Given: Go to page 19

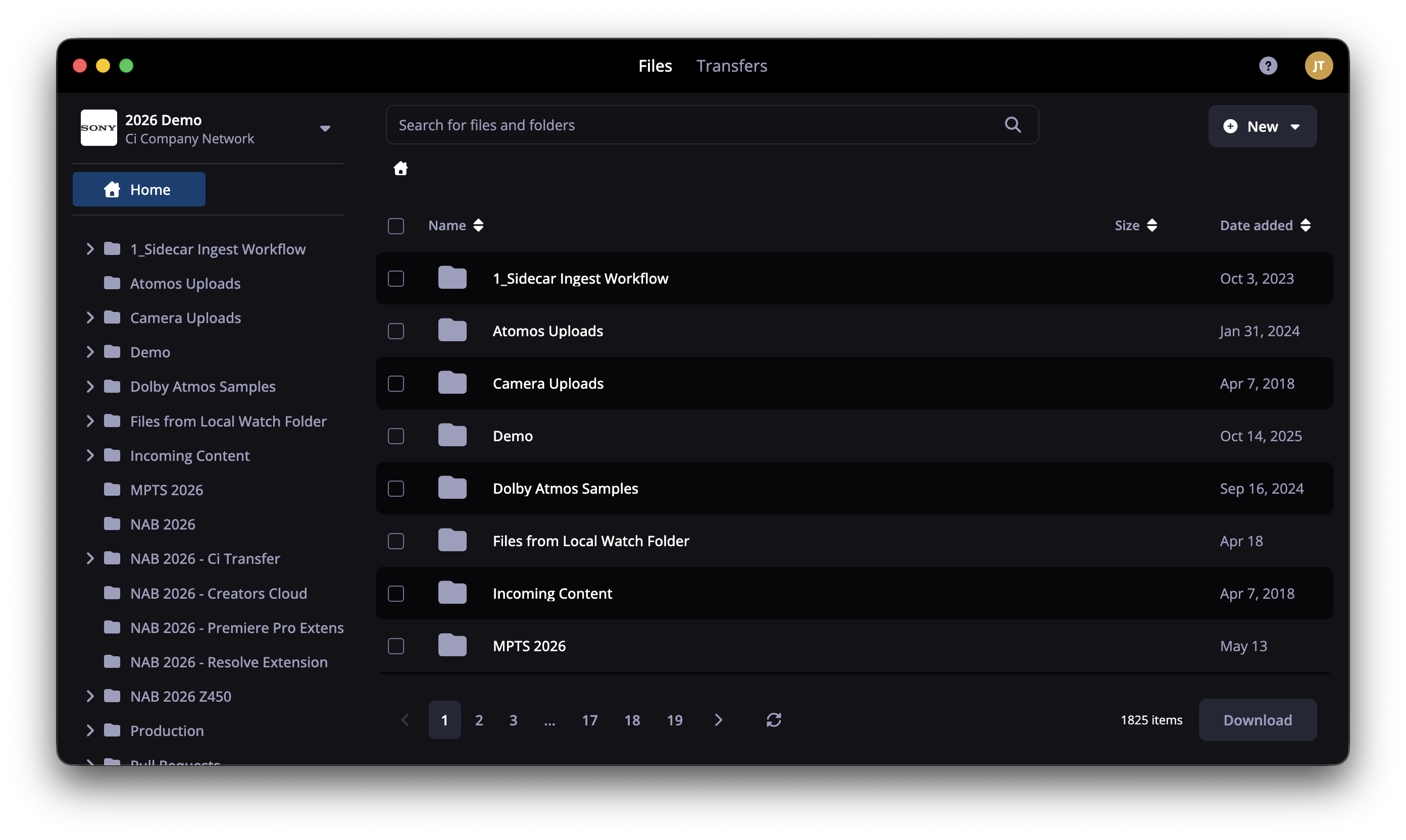Looking at the screenshot, I should coord(674,719).
